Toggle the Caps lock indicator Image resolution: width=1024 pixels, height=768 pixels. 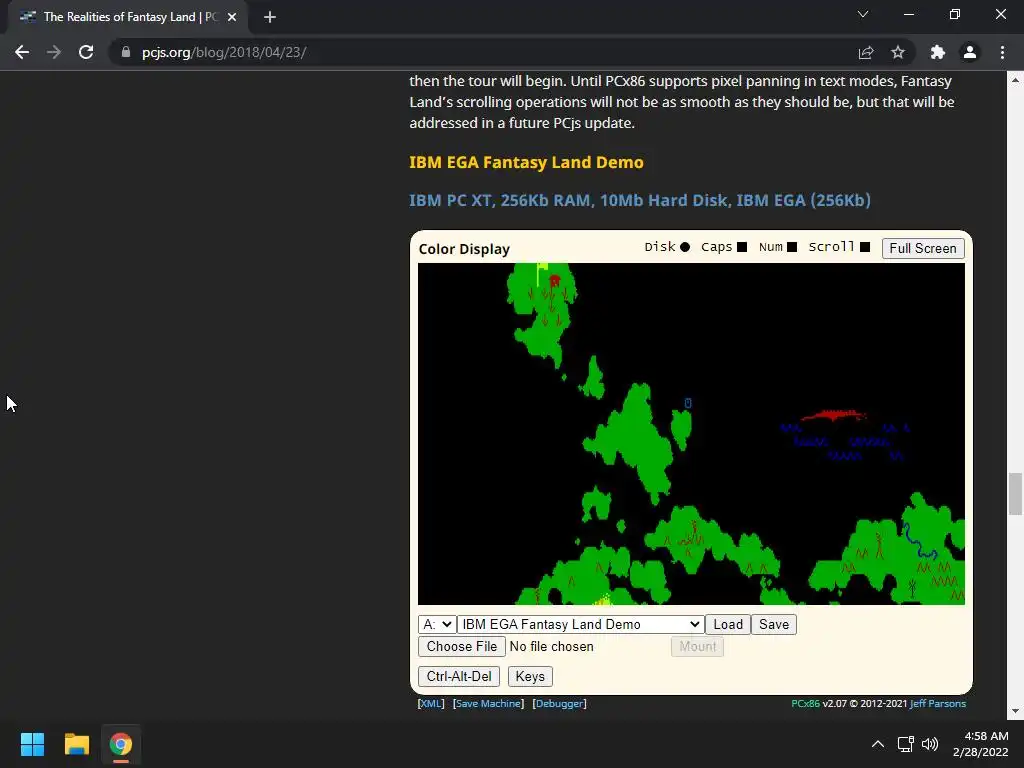(742, 247)
